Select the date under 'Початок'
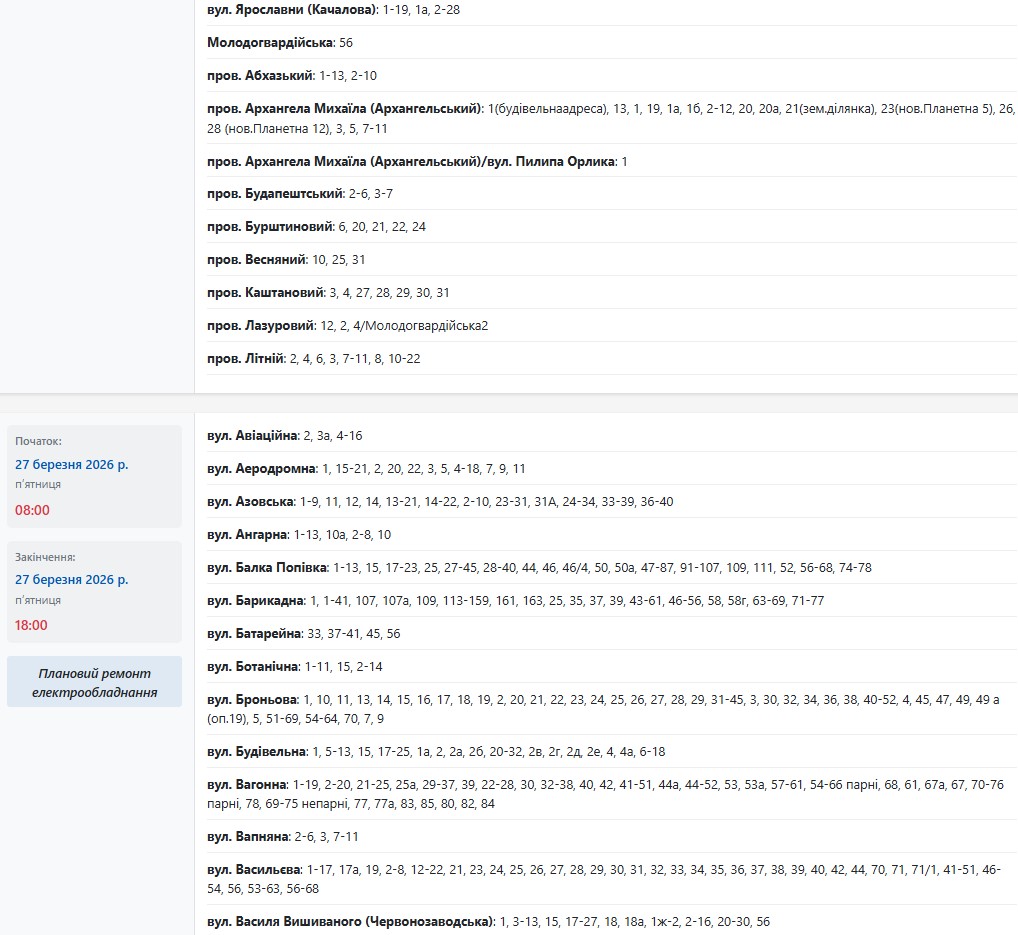The width and height of the screenshot is (1018, 935). [71, 464]
